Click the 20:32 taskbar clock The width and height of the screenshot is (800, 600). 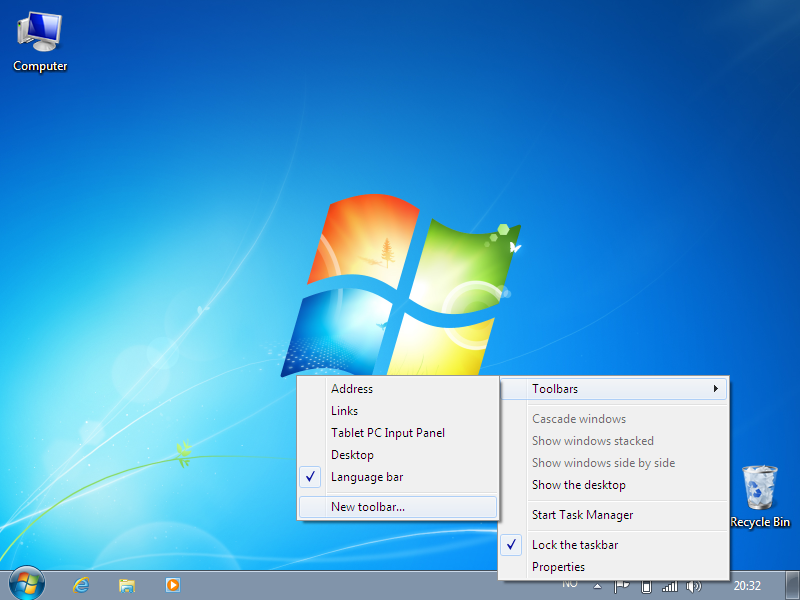[747, 586]
